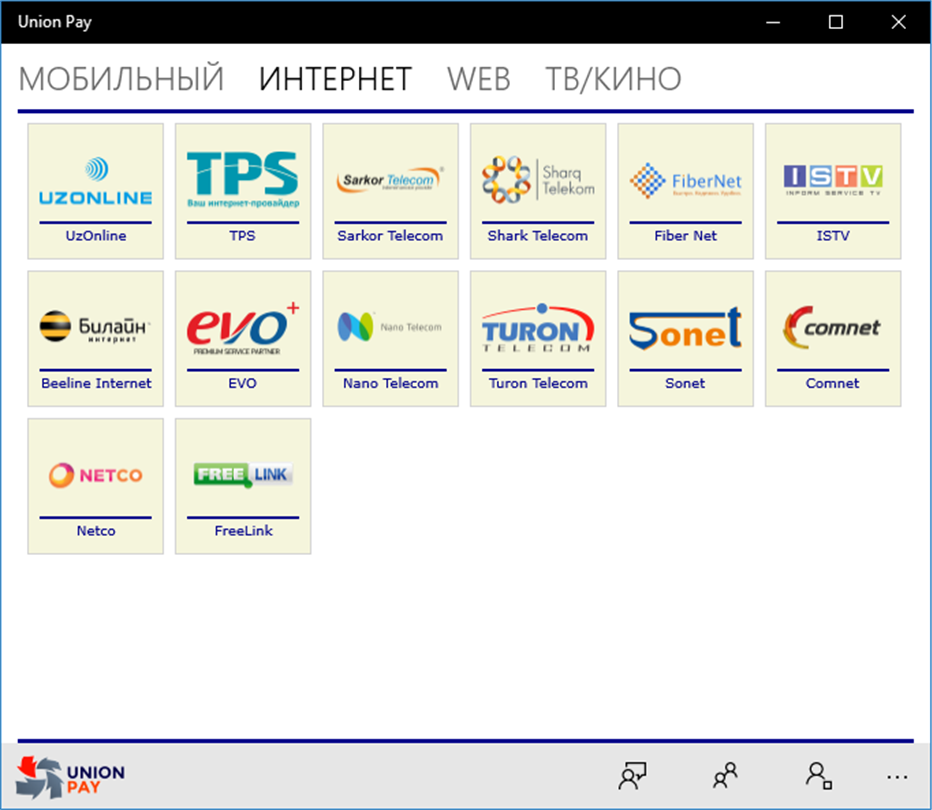Select the Netco provider logo
The height and width of the screenshot is (810, 932).
96,475
